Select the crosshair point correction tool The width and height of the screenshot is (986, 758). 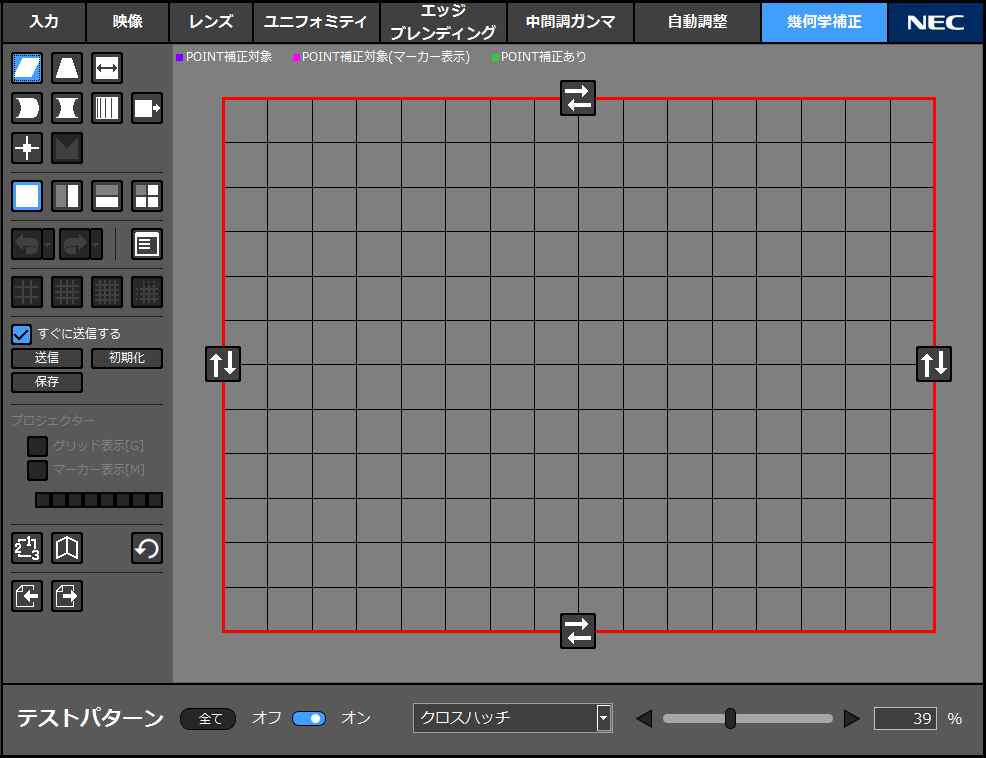point(27,148)
